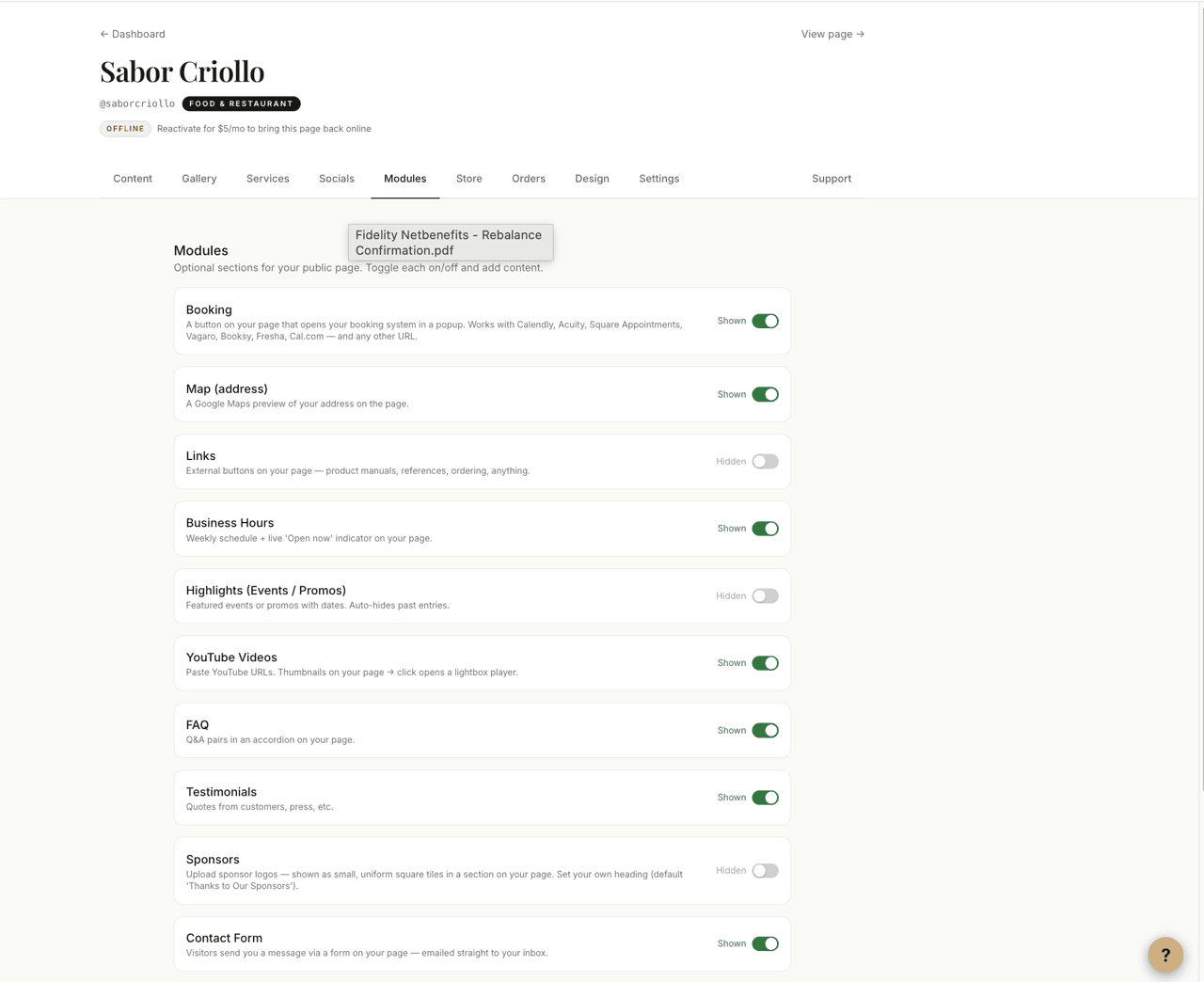The image size is (1204, 982).
Task: Click Highlights (Events / Promos) title
Action: pos(266,591)
